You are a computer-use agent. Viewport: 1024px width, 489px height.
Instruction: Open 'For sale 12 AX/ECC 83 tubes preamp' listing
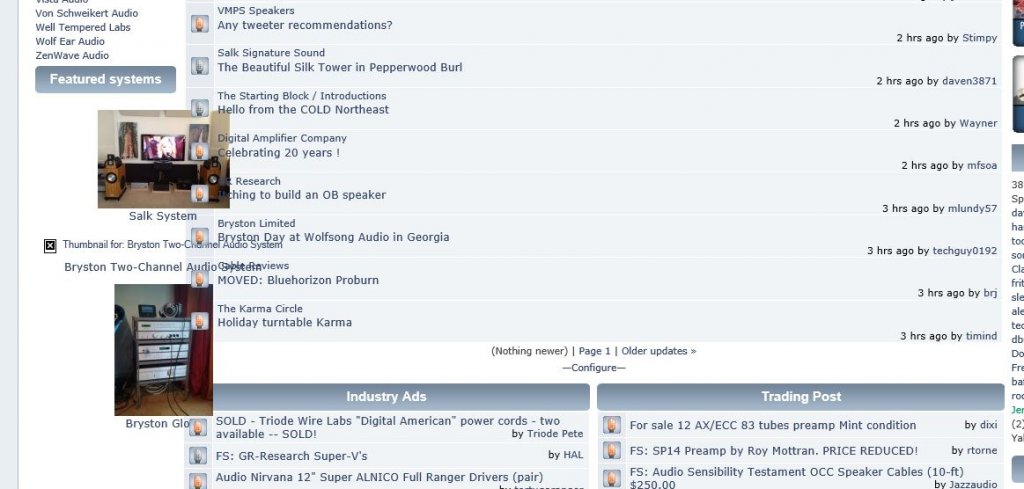coord(773,426)
